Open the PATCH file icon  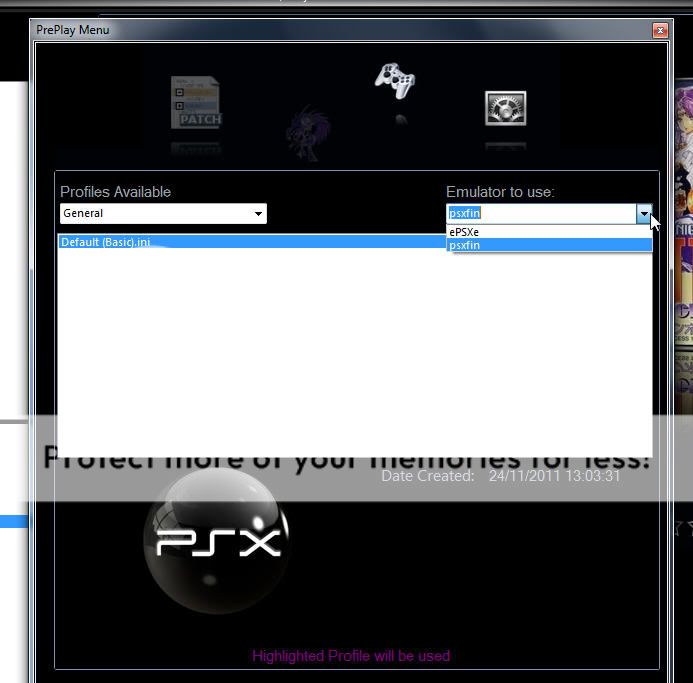tap(196, 103)
